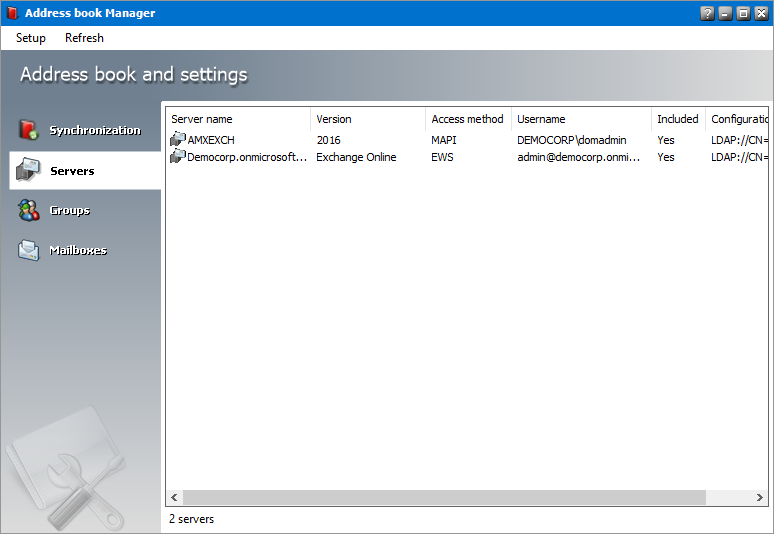Click the Included column header
Image resolution: width=774 pixels, height=534 pixels.
click(x=677, y=119)
